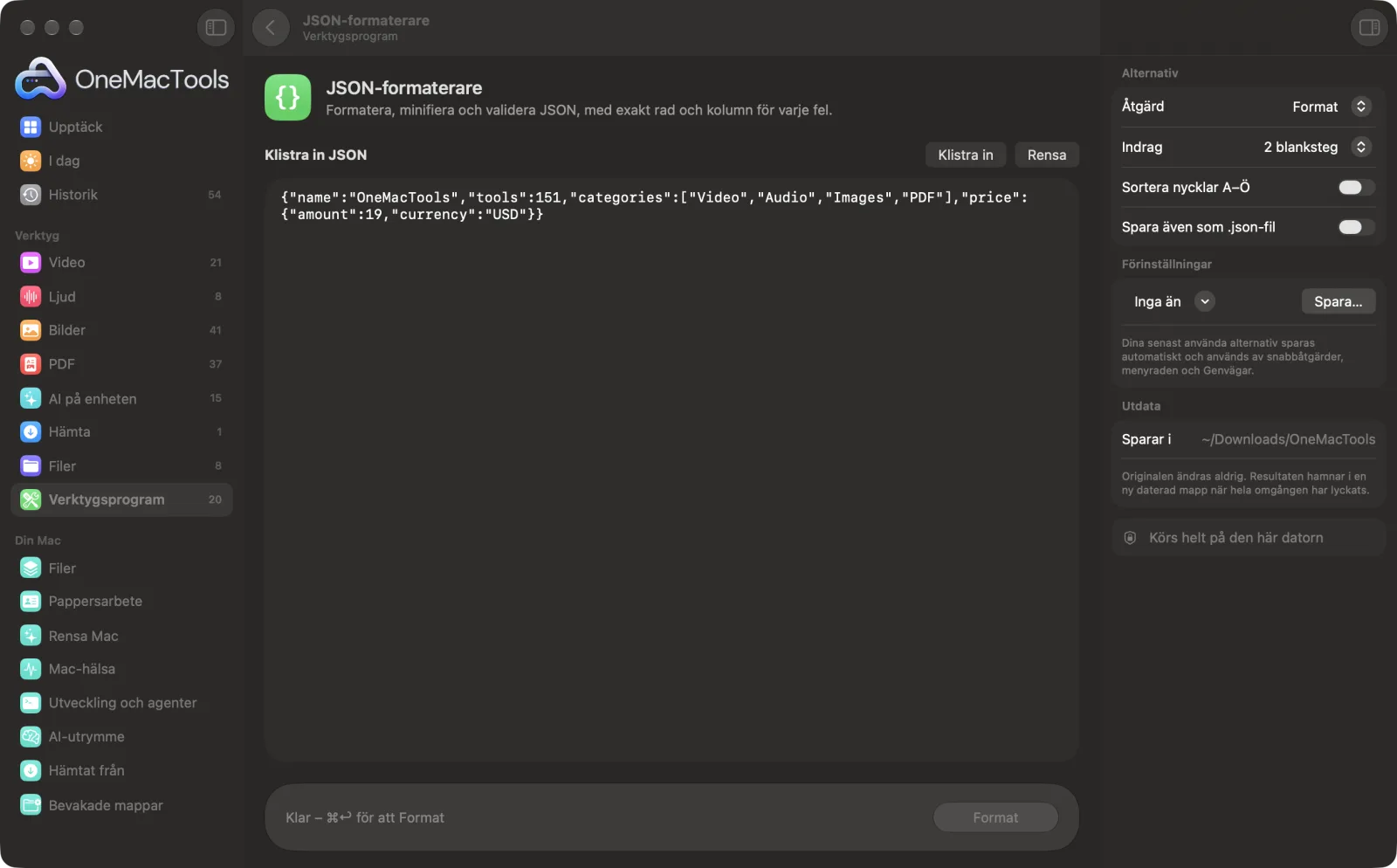
Task: Select the Ljud waveform icon
Action: coord(31,297)
